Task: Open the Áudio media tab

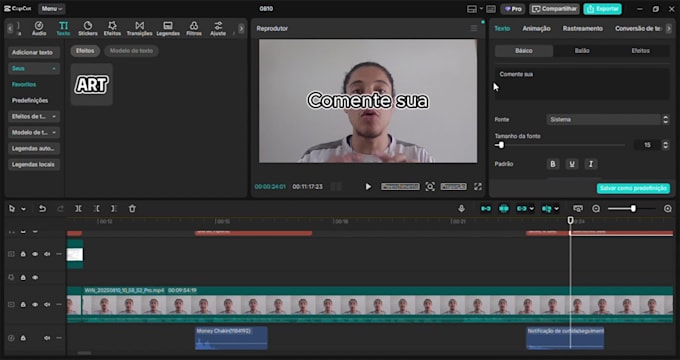Action: tap(39, 29)
